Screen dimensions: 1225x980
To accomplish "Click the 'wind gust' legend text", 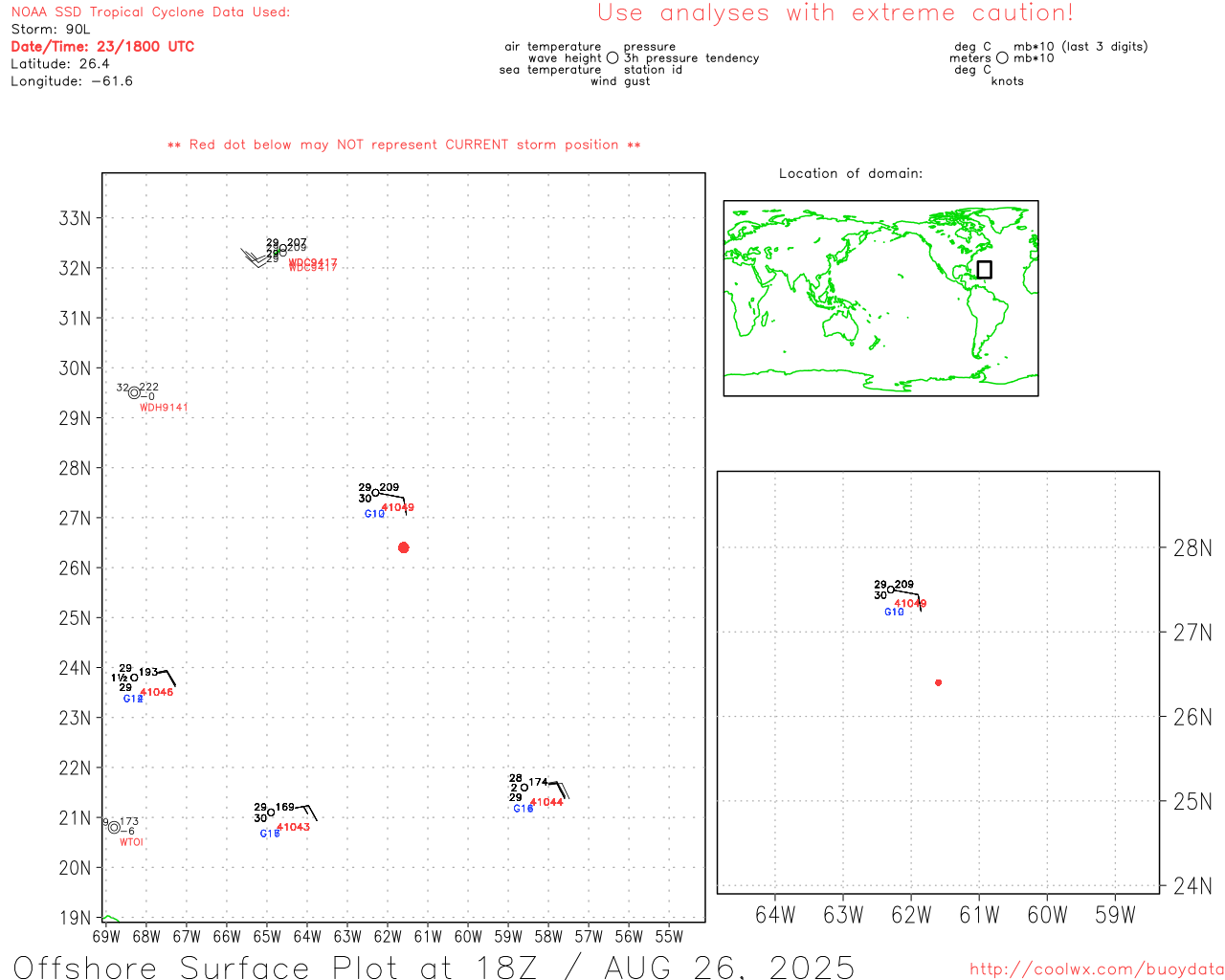I will (x=620, y=81).
